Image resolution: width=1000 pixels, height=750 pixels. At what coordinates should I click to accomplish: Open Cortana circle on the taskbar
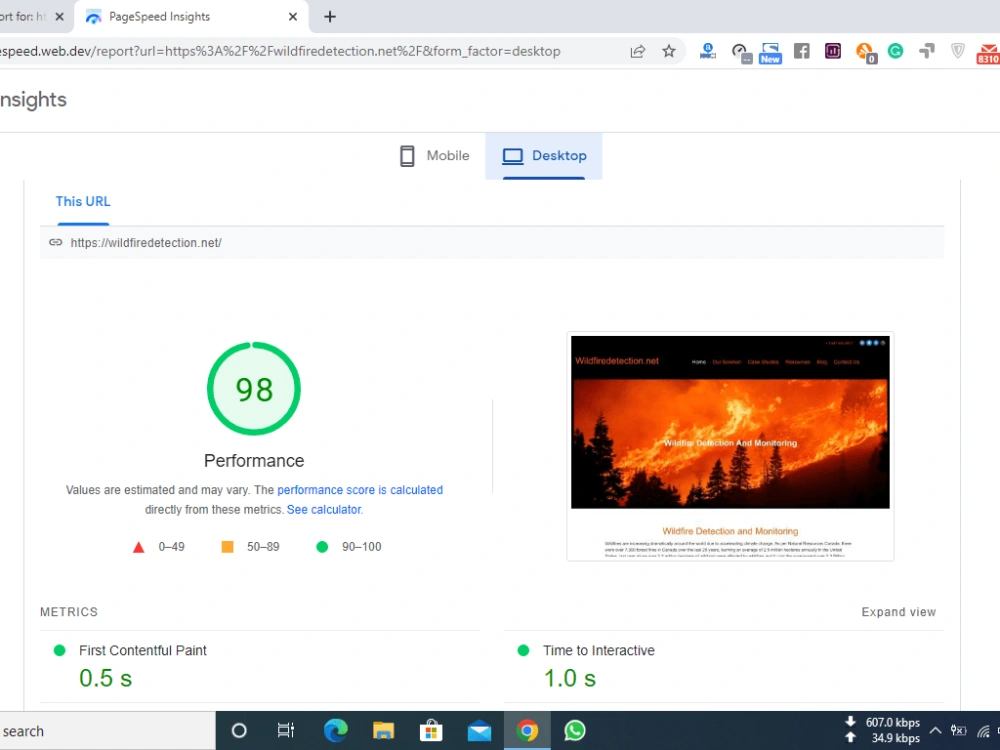click(x=239, y=731)
